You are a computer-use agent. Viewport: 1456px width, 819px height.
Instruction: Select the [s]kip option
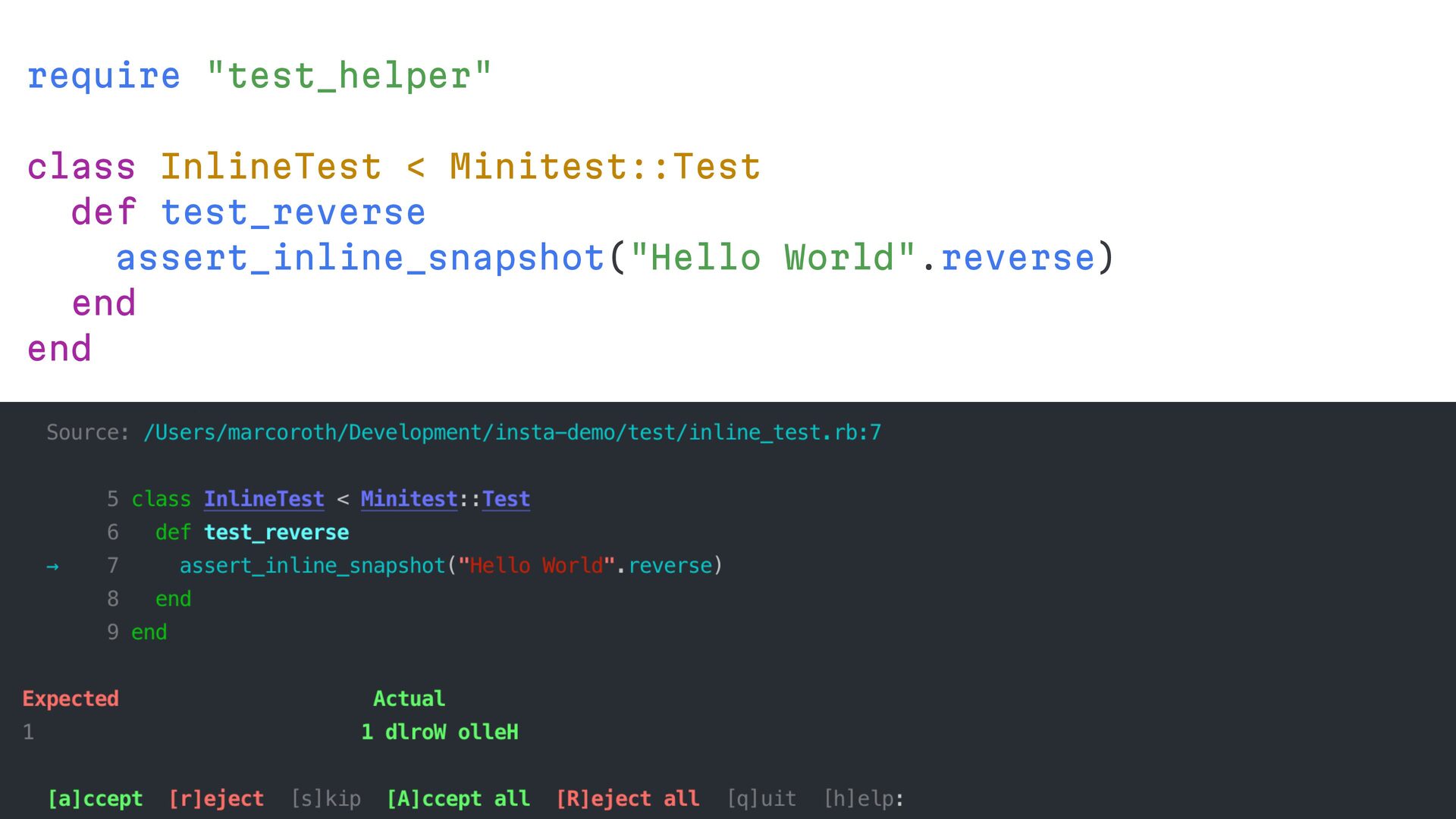tap(325, 799)
